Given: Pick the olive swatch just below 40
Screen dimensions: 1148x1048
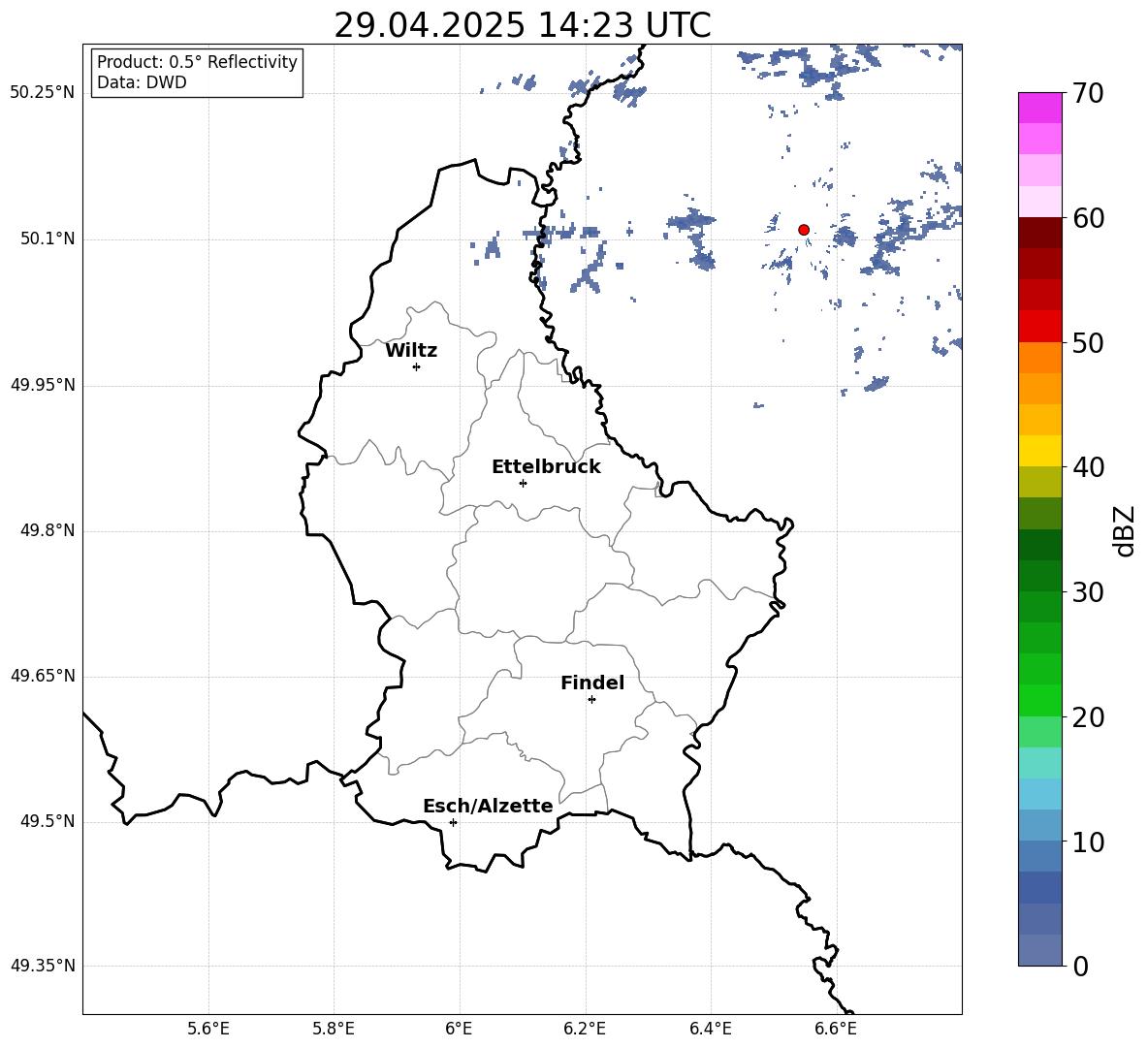Looking at the screenshot, I should click(1040, 482).
